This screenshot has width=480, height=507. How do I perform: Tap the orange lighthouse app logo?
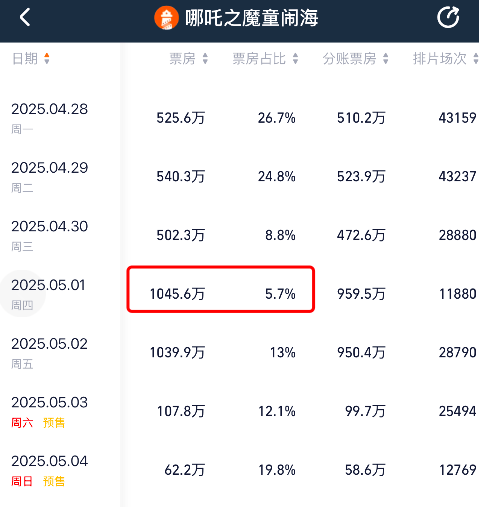[x=166, y=18]
